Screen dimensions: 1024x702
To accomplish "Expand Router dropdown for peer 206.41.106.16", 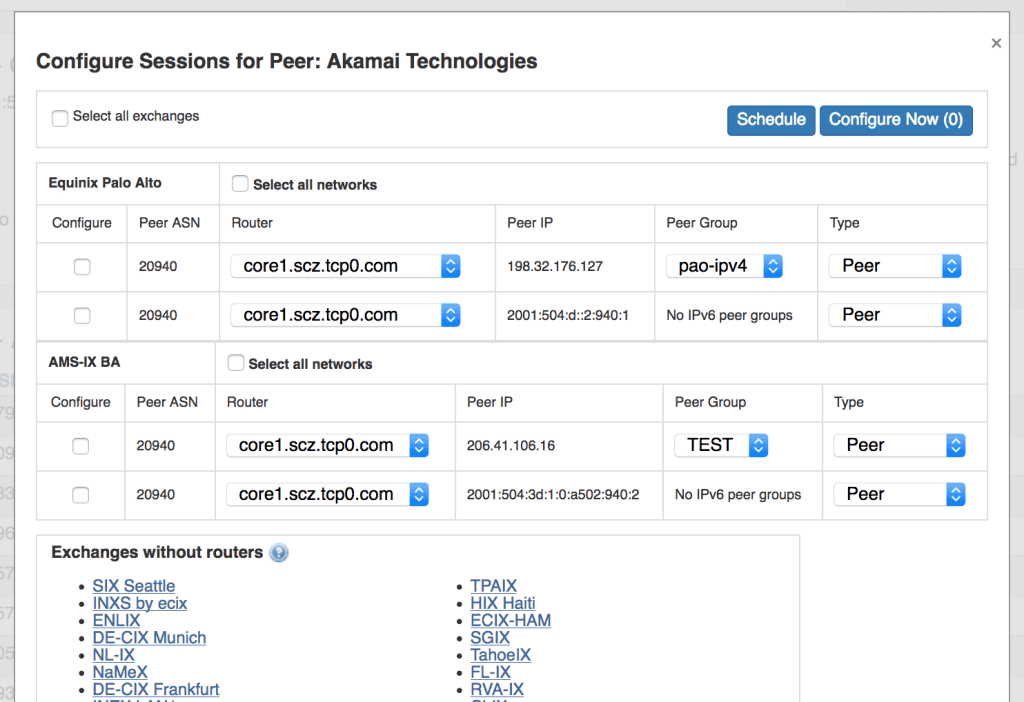I will click(x=327, y=445).
